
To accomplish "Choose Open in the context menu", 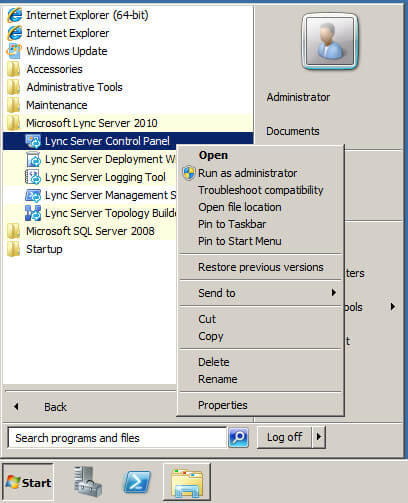I will pos(213,155).
